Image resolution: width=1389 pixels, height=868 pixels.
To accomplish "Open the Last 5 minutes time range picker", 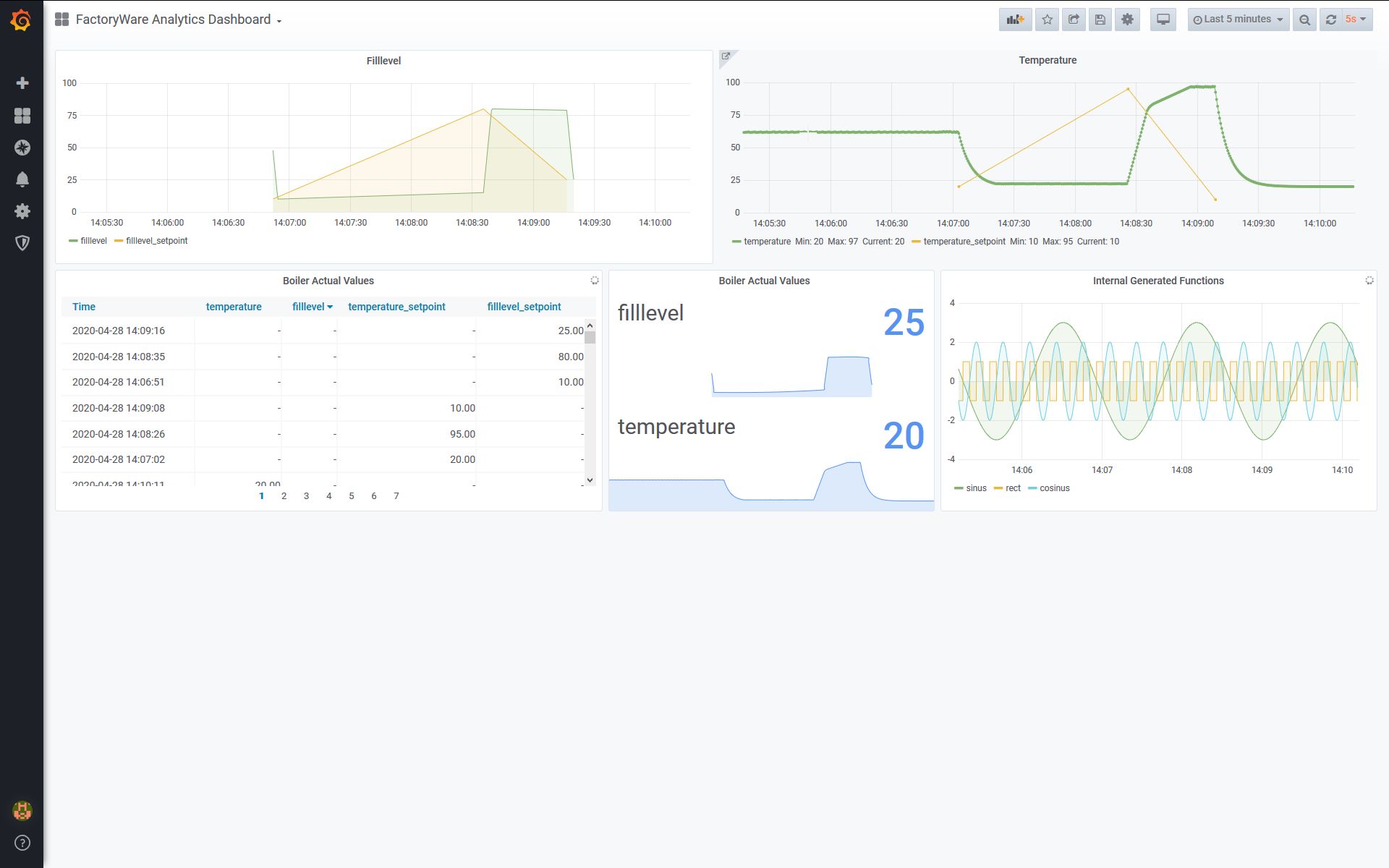I will click(1238, 20).
